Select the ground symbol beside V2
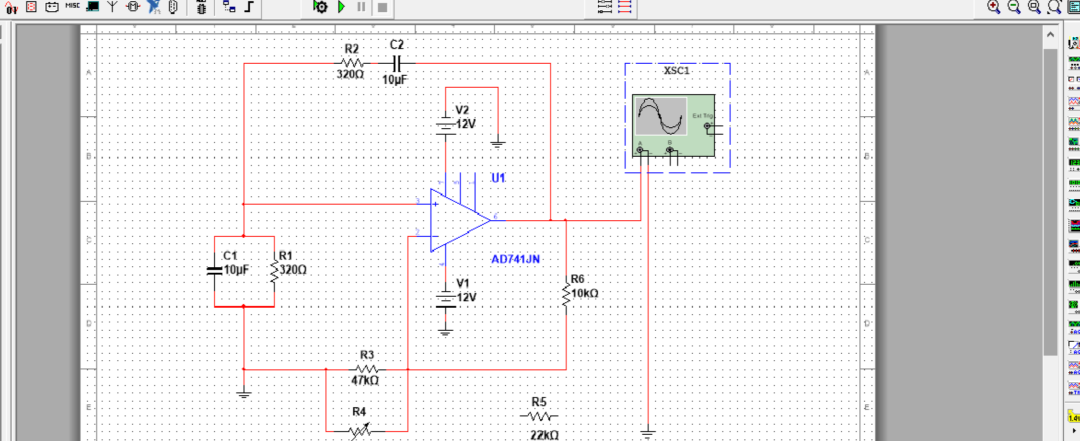 pyautogui.click(x=497, y=144)
